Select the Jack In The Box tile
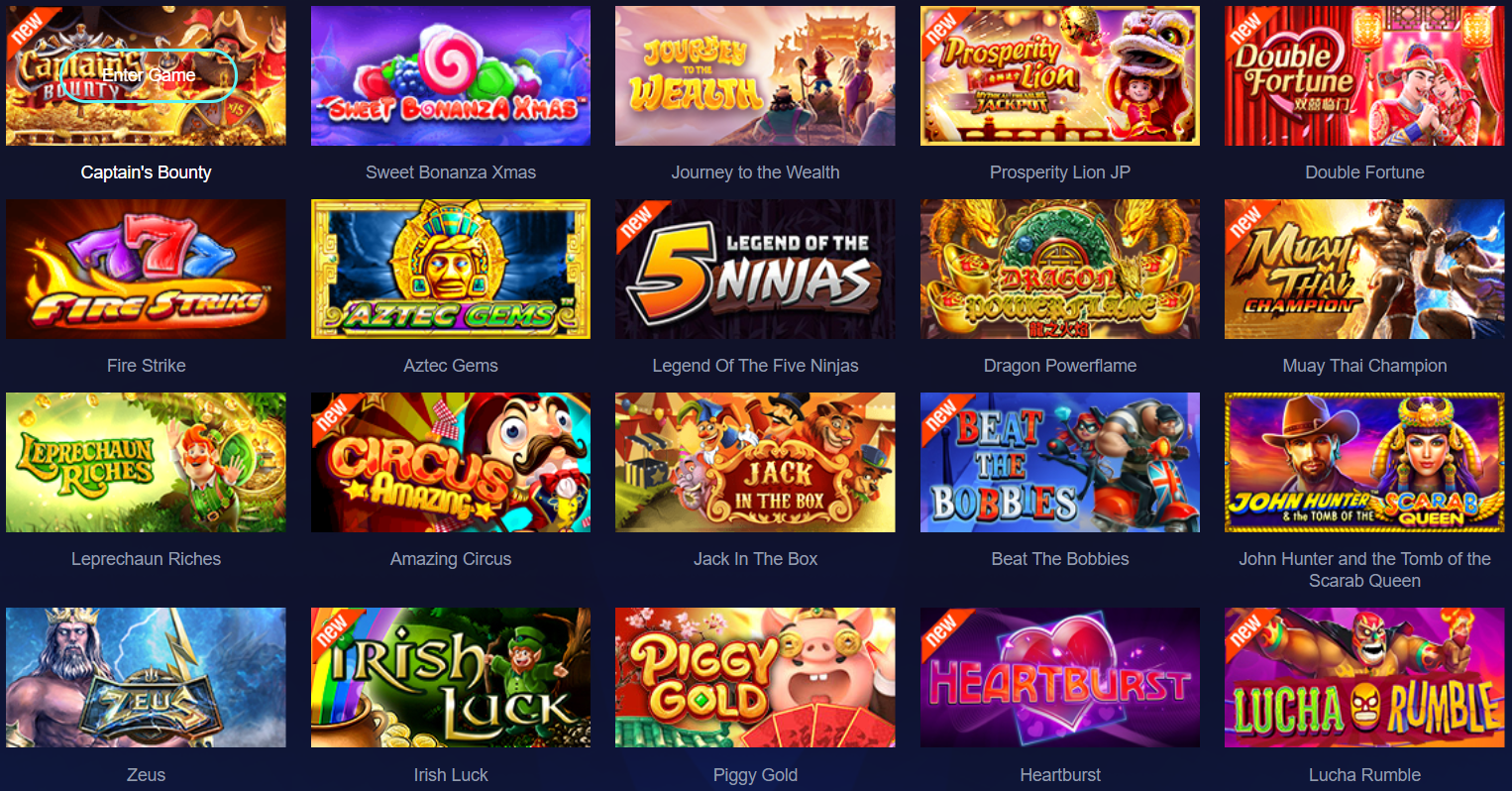 pyautogui.click(x=755, y=462)
